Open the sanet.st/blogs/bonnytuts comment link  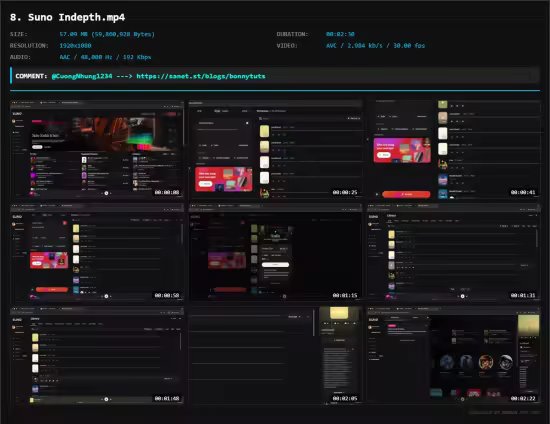coord(201,76)
